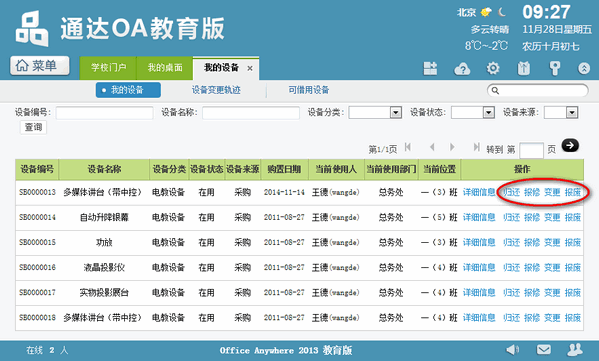Open 详细信息 for SB0000014
This screenshot has width=599, height=361.
coord(479,217)
